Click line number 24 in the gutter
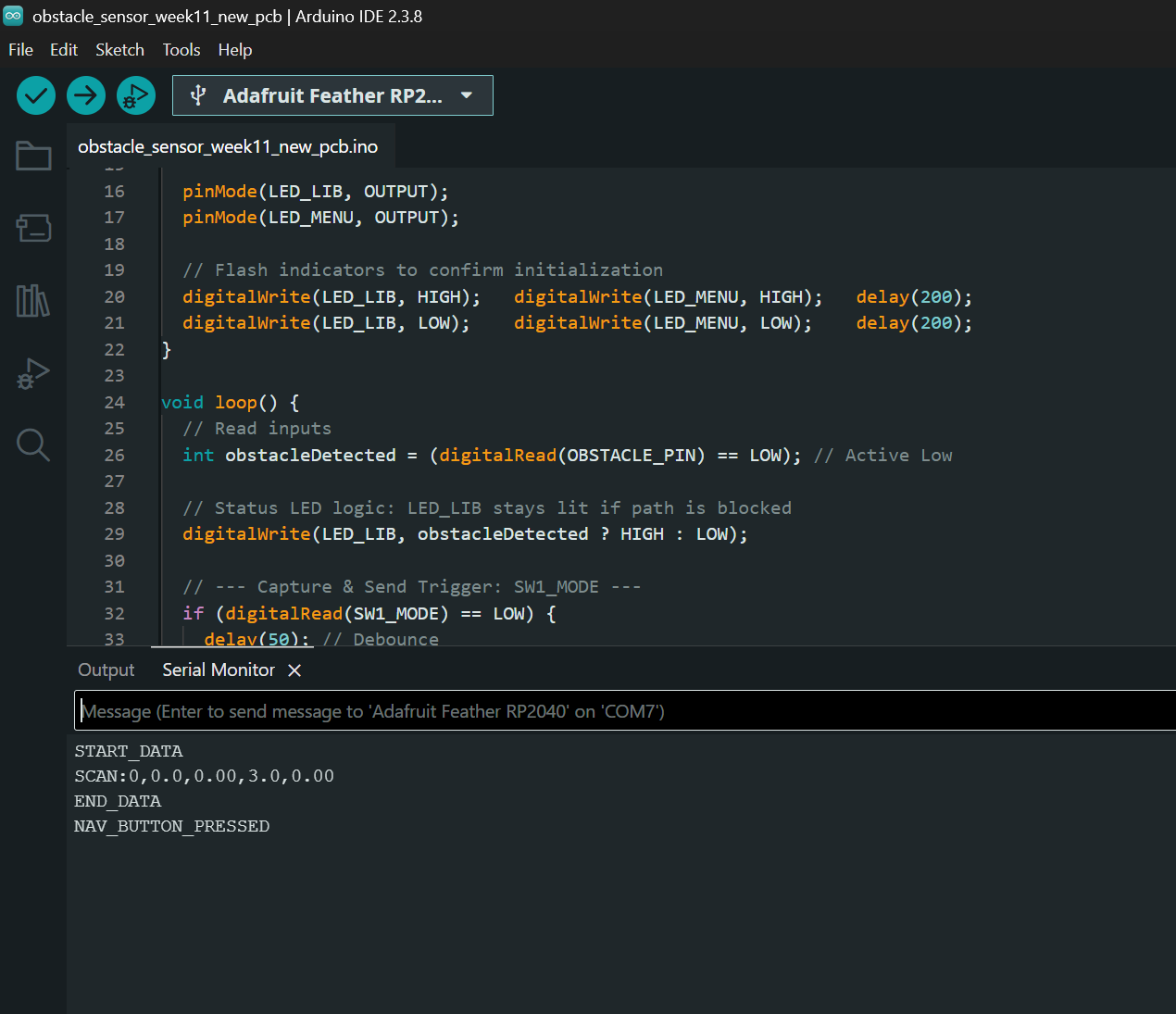 (114, 403)
